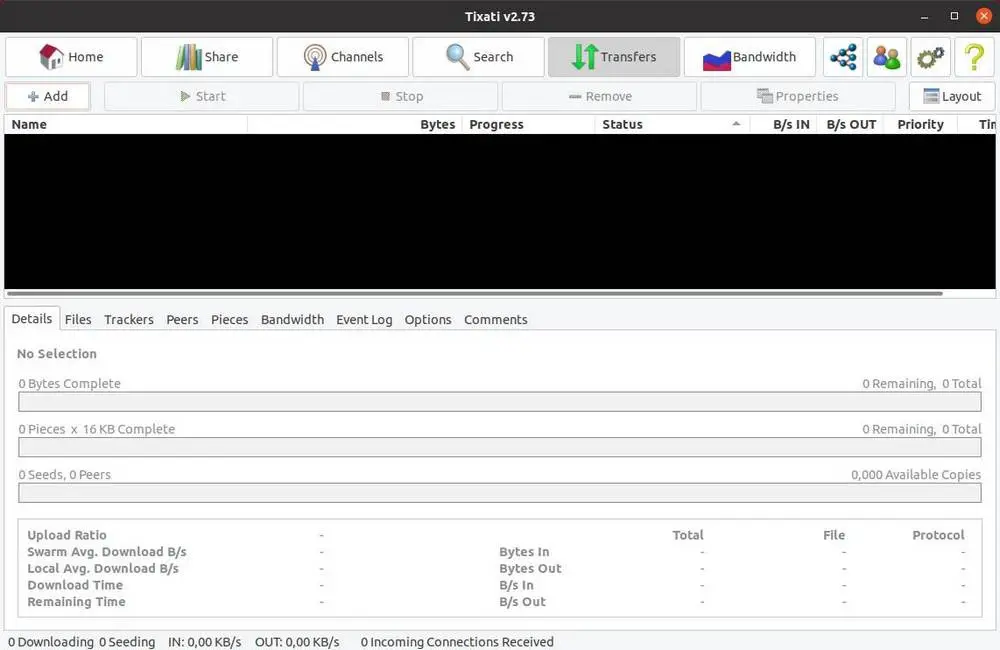Click the Remove transfer button

pos(599,96)
